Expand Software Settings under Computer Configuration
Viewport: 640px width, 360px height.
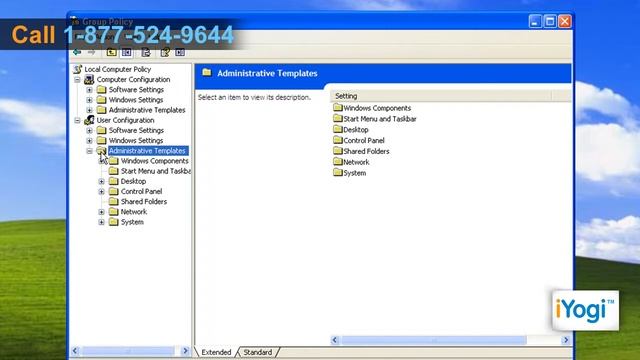[89, 90]
